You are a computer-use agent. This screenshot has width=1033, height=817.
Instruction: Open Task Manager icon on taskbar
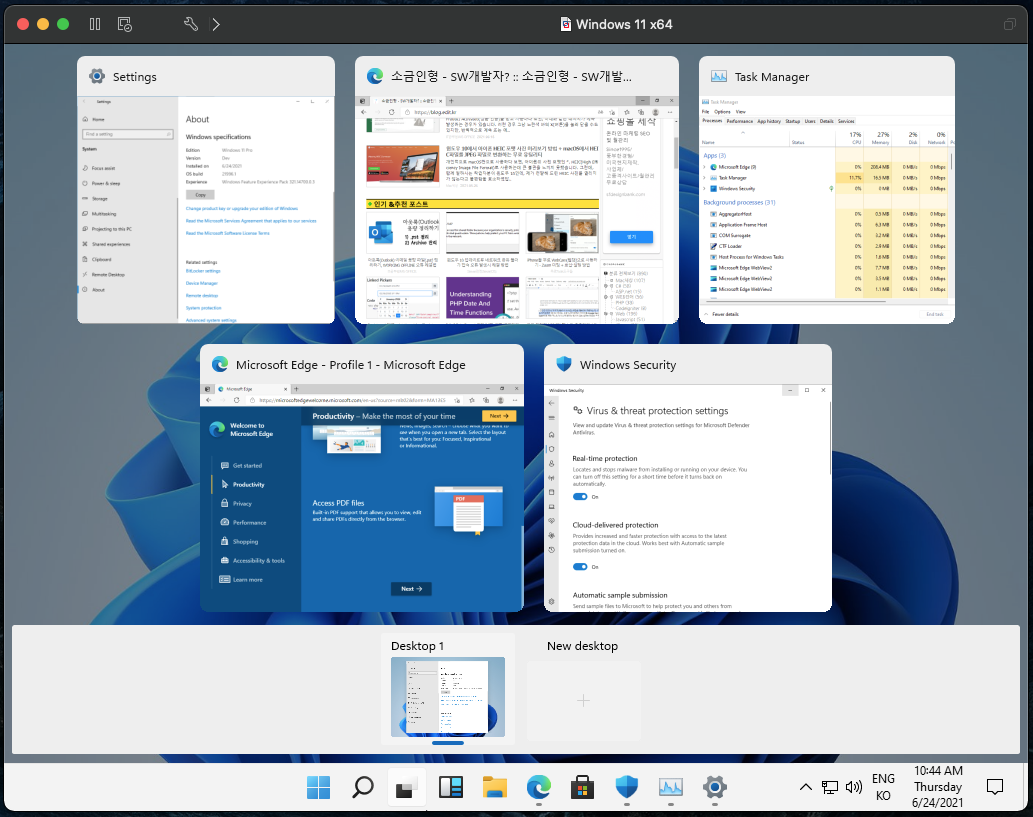[671, 787]
